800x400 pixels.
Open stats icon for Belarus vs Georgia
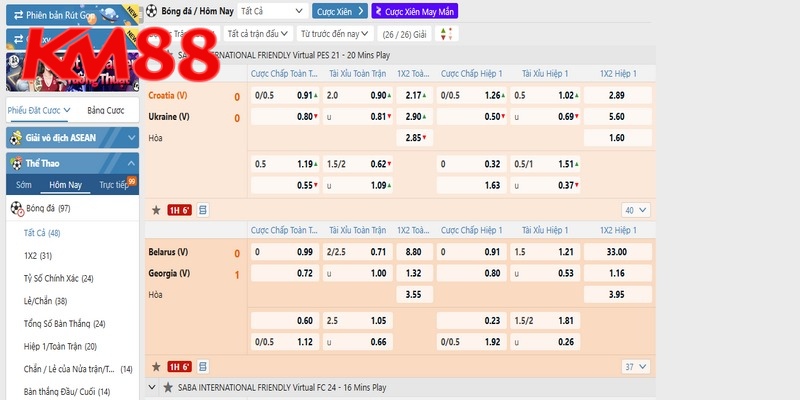203,367
